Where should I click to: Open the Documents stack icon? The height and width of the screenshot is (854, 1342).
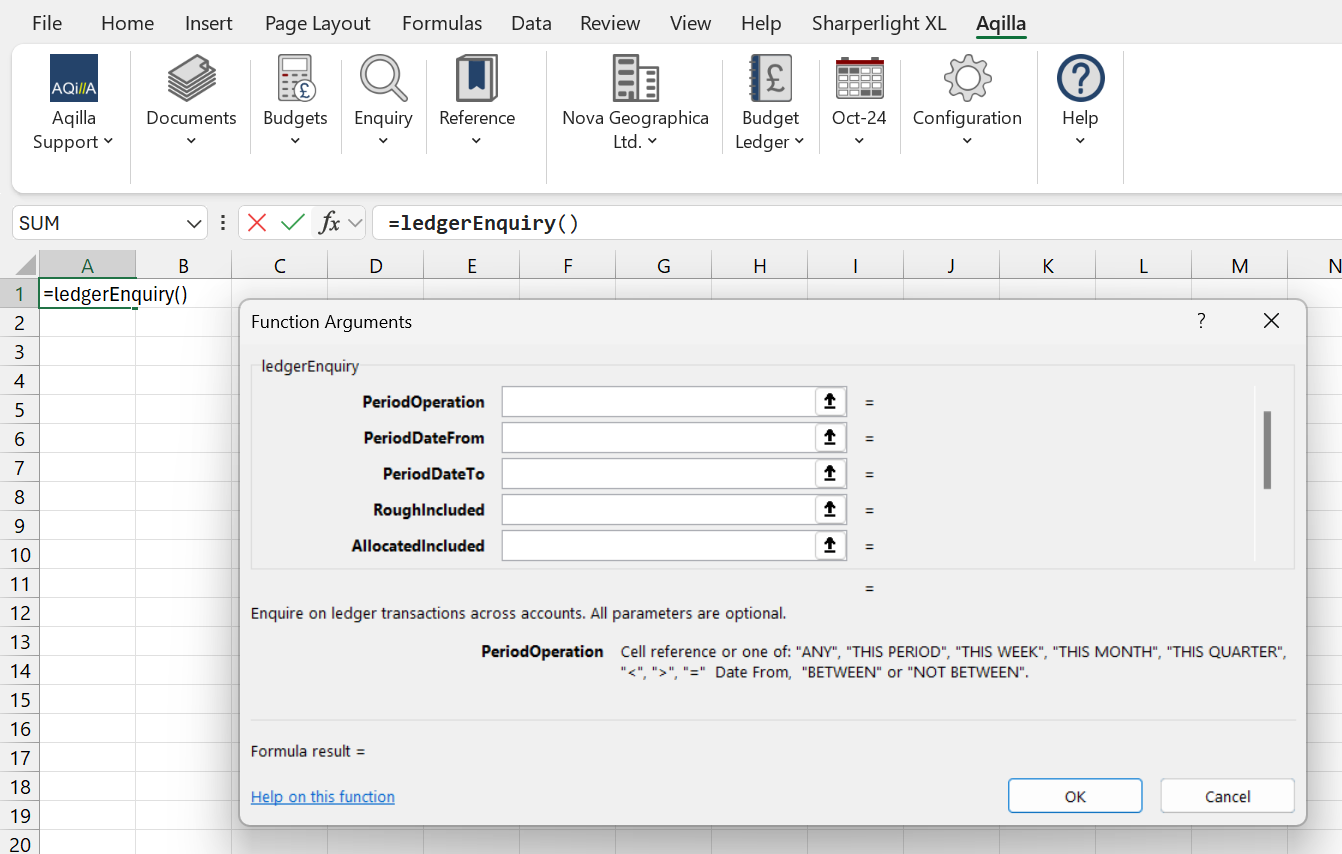(191, 80)
